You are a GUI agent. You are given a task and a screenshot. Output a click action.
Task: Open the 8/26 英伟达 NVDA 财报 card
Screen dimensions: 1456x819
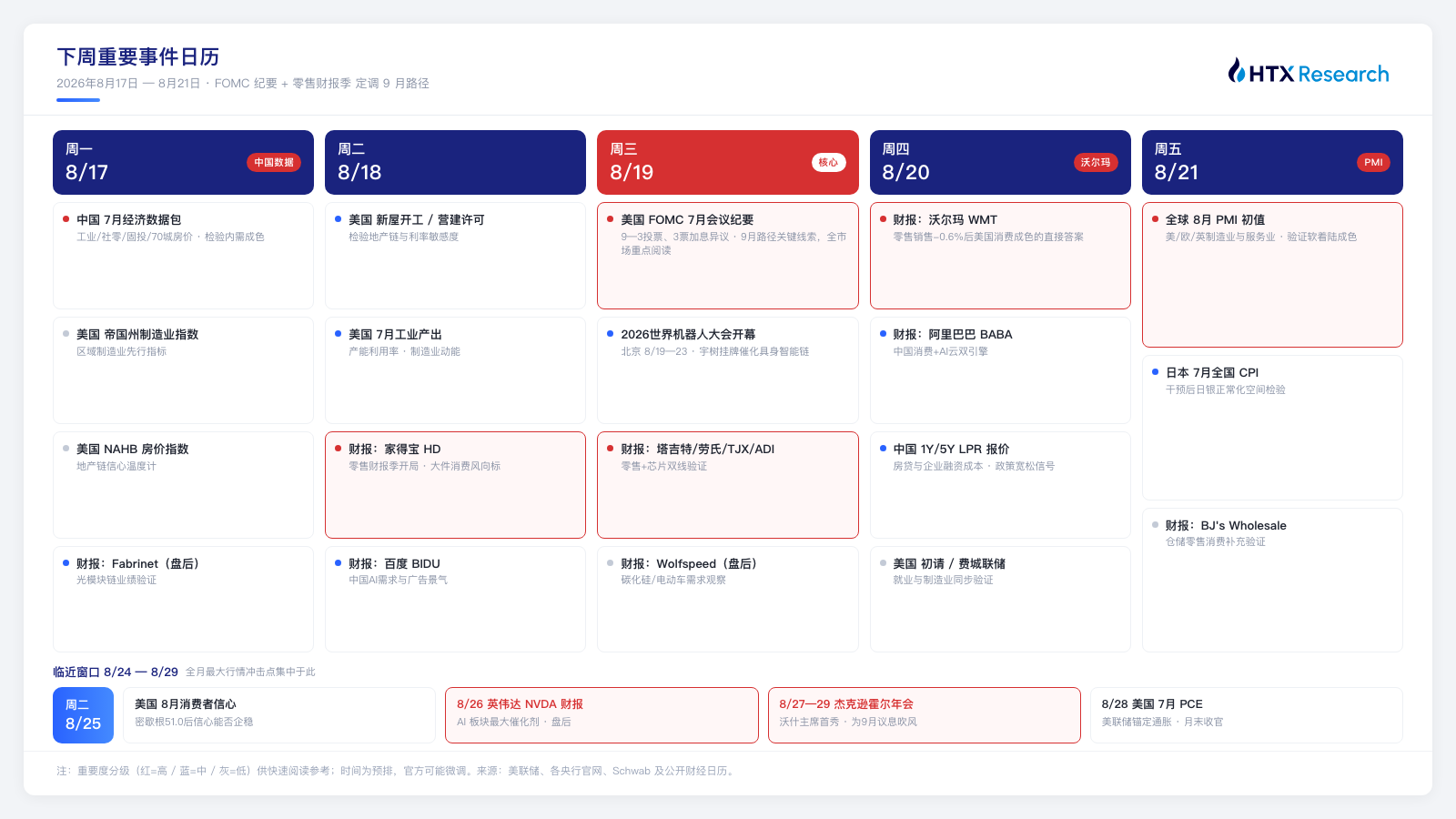(x=602, y=715)
